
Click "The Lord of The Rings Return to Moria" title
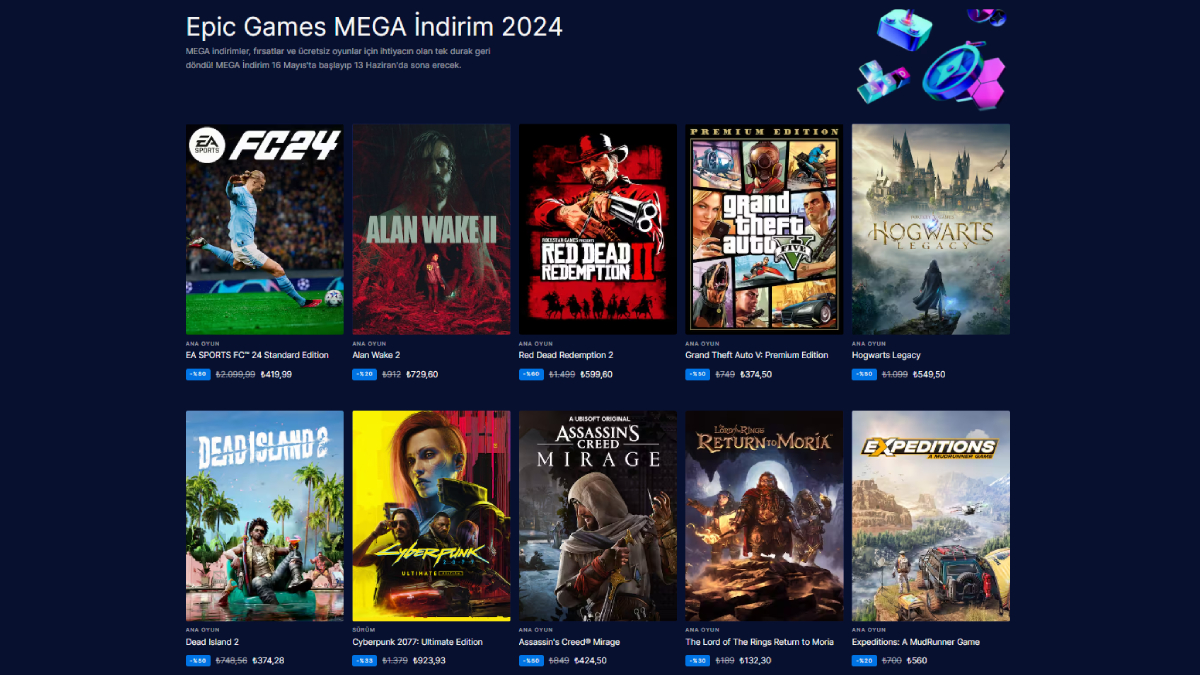(760, 642)
